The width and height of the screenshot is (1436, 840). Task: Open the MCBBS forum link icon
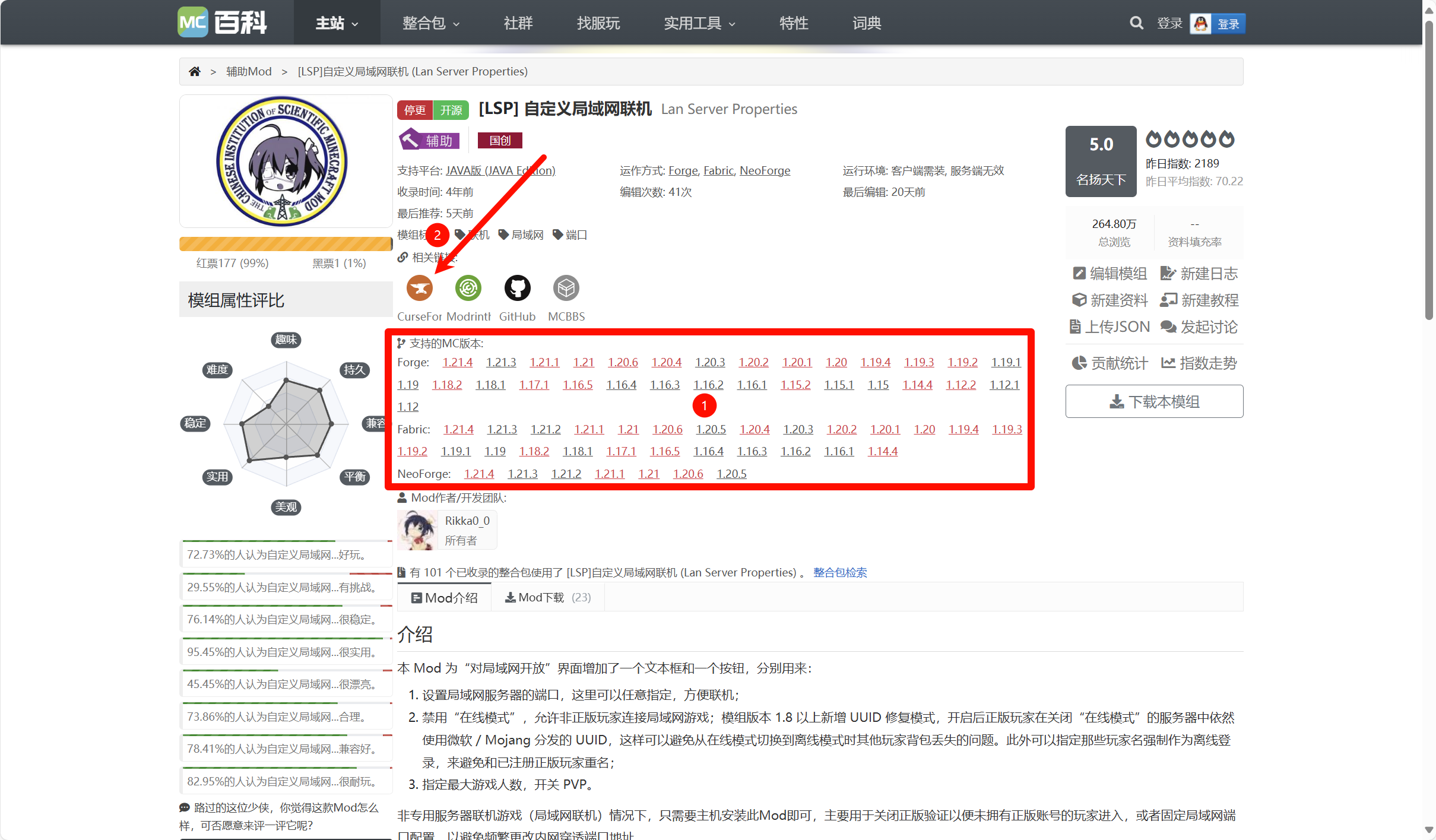pos(566,288)
